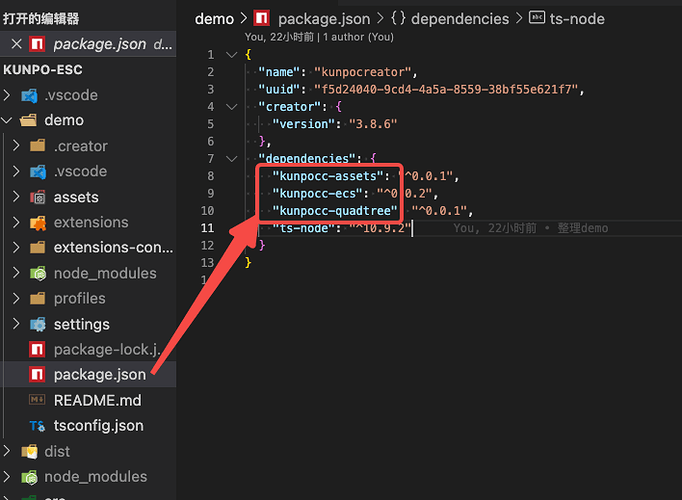The image size is (682, 500).
Task: Expand the dist folder chevron
Action: pos(7,451)
